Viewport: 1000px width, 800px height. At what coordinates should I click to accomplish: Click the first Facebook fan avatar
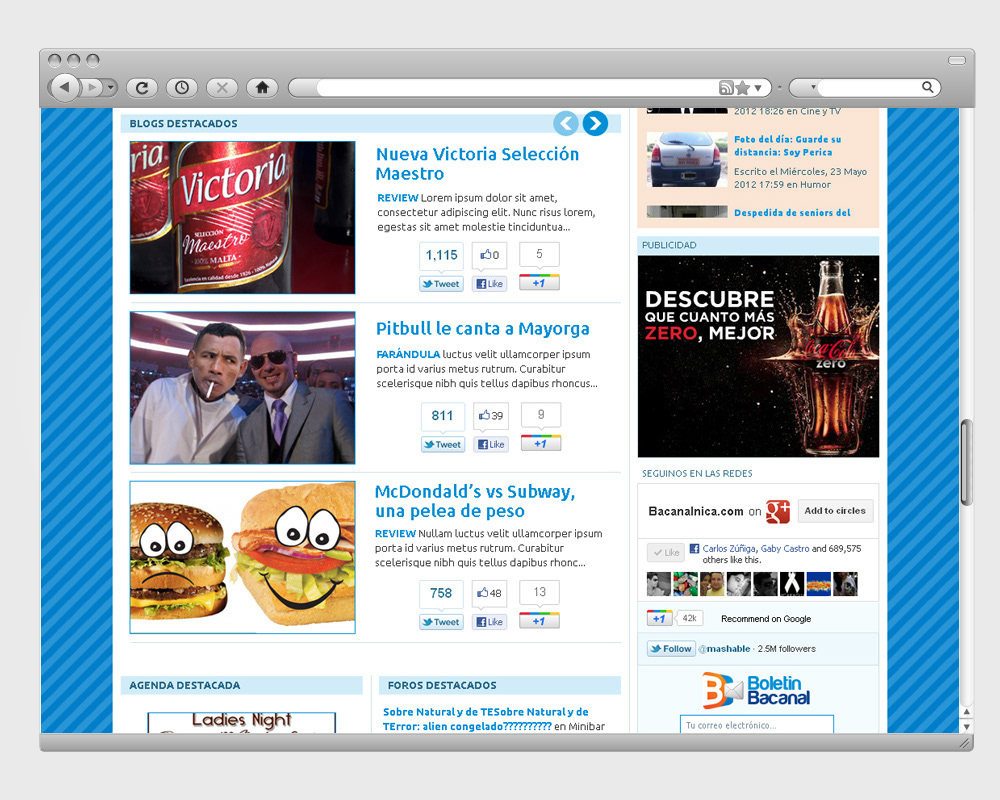(x=659, y=584)
